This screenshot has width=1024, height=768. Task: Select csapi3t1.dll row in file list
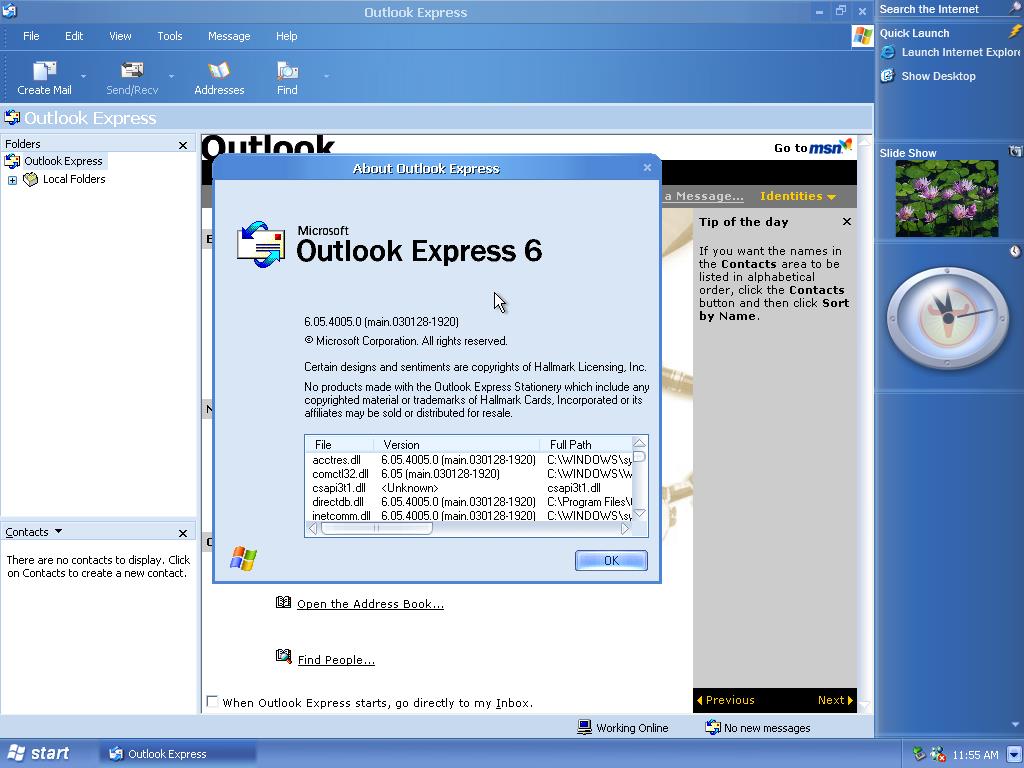pos(469,488)
